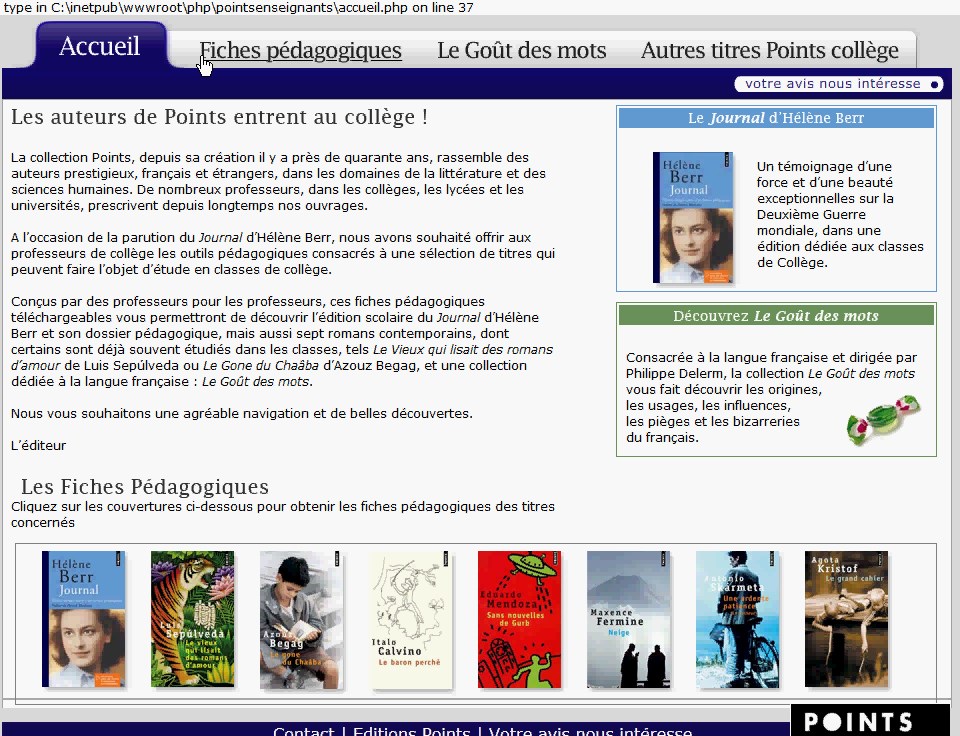Click text 'Consacrée à la langue française et dirigée'
This screenshot has height=736, width=960.
coord(770,397)
